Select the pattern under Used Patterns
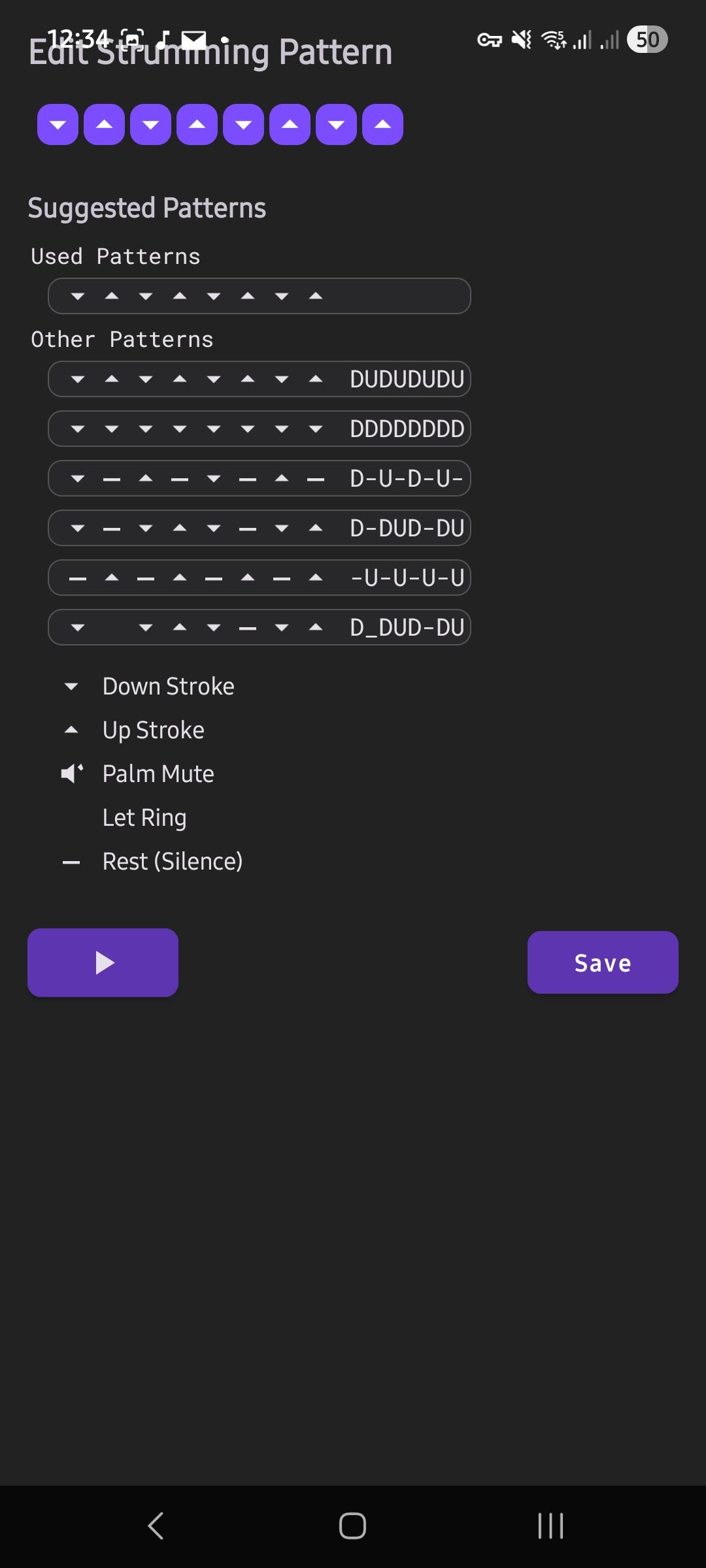Image resolution: width=706 pixels, height=1568 pixels. (260, 296)
